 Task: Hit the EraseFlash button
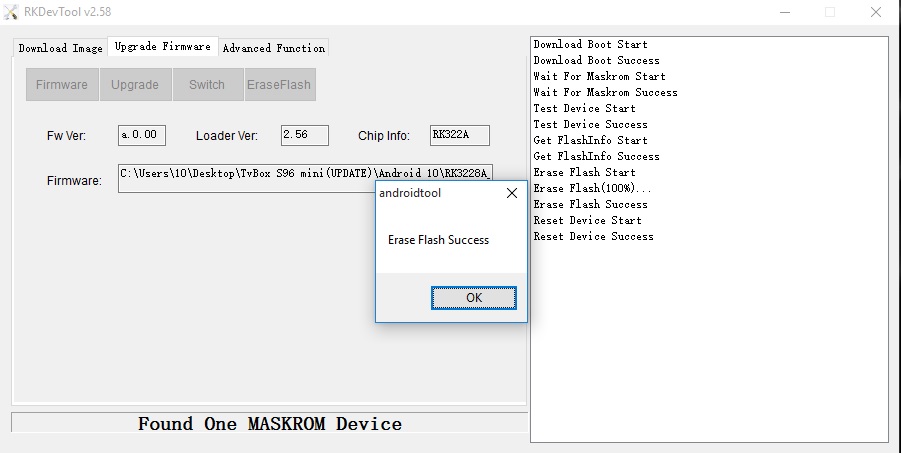[279, 85]
